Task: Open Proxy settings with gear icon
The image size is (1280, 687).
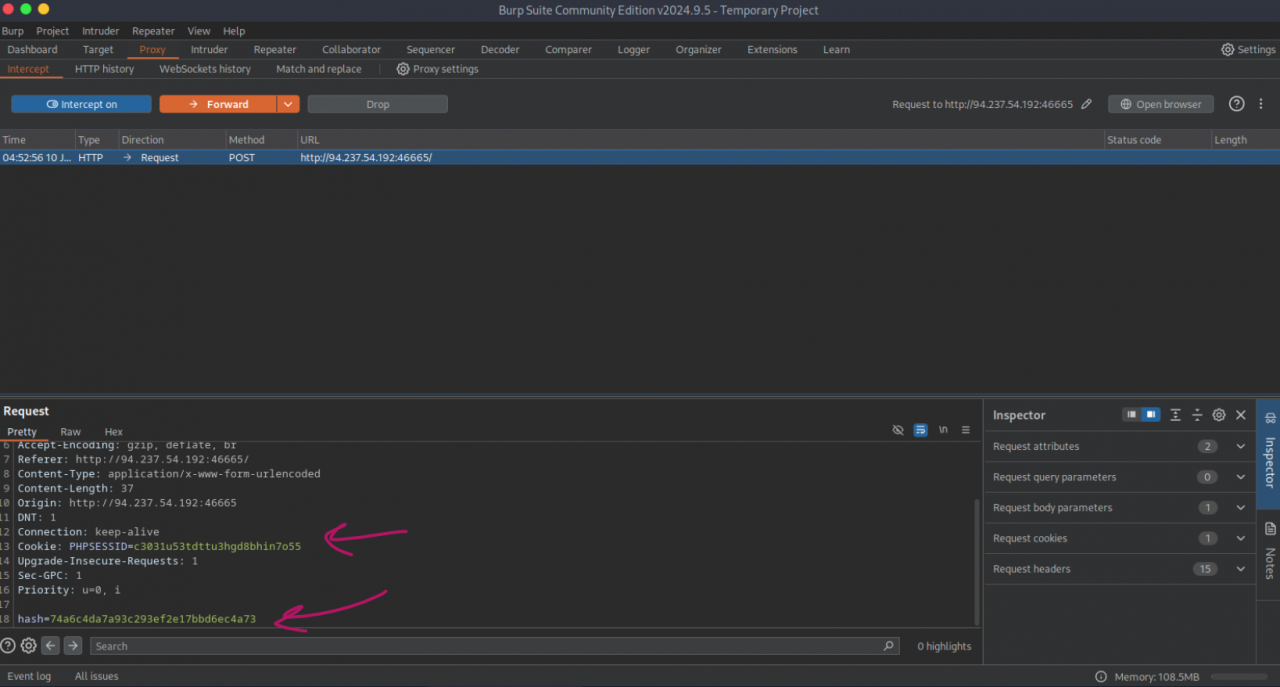Action: (x=437, y=69)
